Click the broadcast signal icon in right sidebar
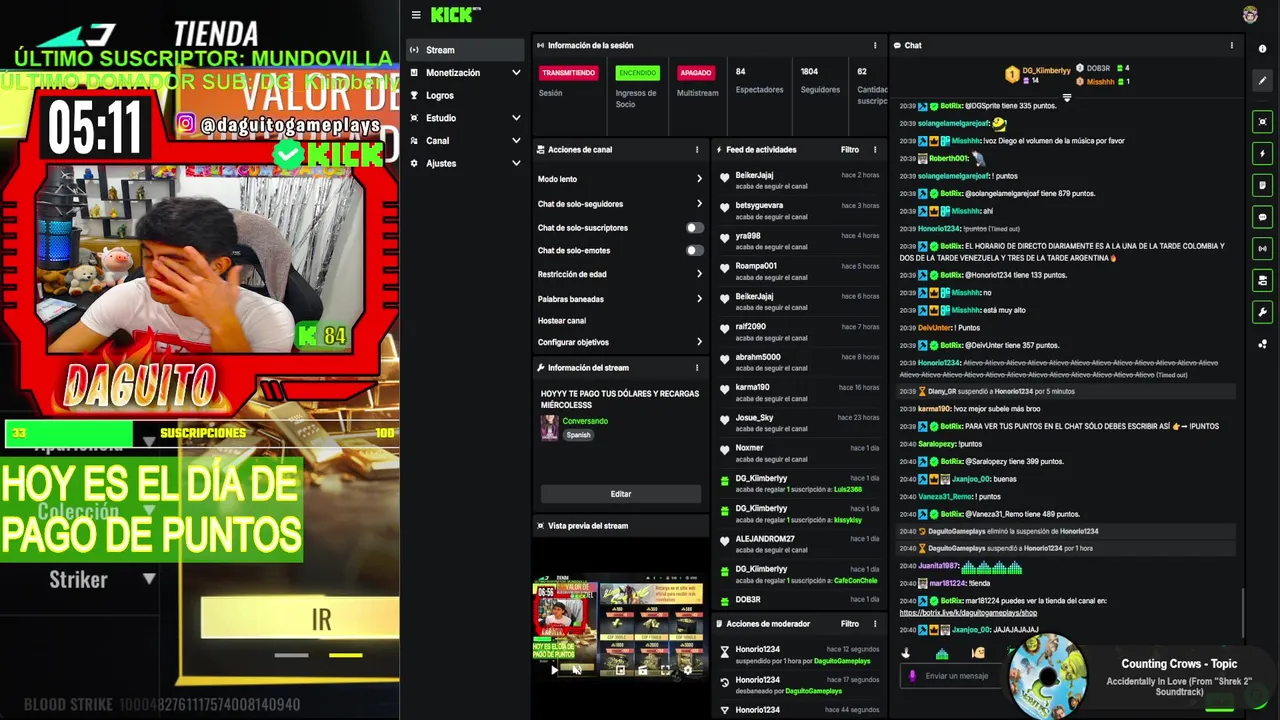Screen dimensions: 1280x720 tap(1262, 249)
